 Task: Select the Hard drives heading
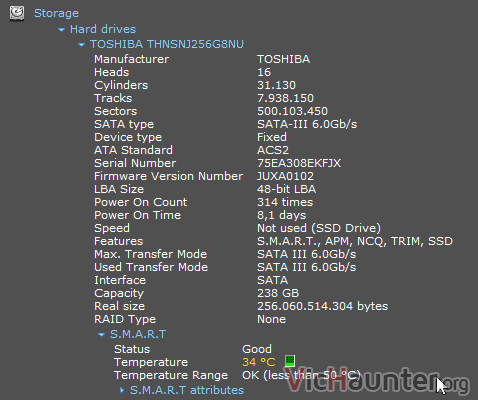pos(103,29)
